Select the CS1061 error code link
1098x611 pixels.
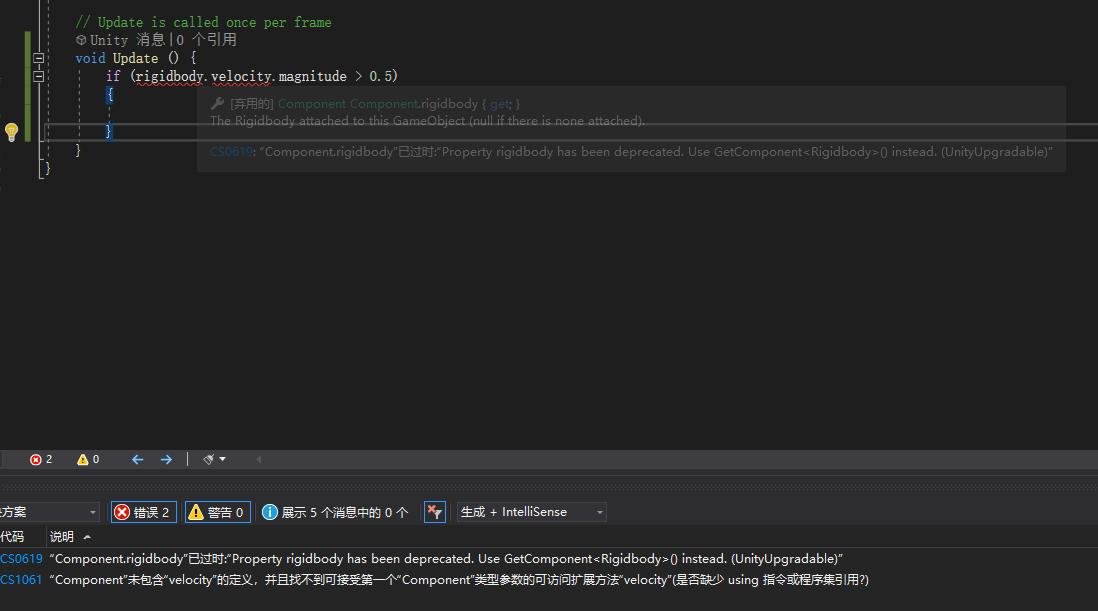(x=21, y=580)
